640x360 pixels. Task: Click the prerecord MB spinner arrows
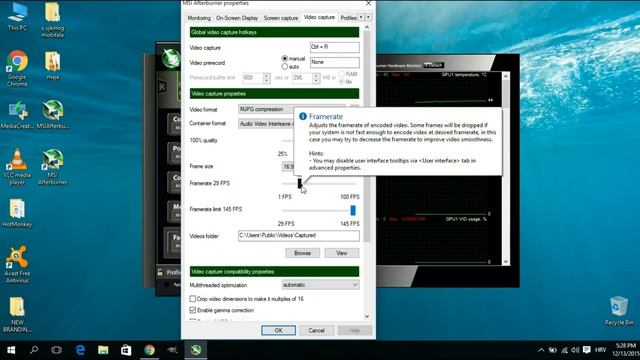click(316, 78)
